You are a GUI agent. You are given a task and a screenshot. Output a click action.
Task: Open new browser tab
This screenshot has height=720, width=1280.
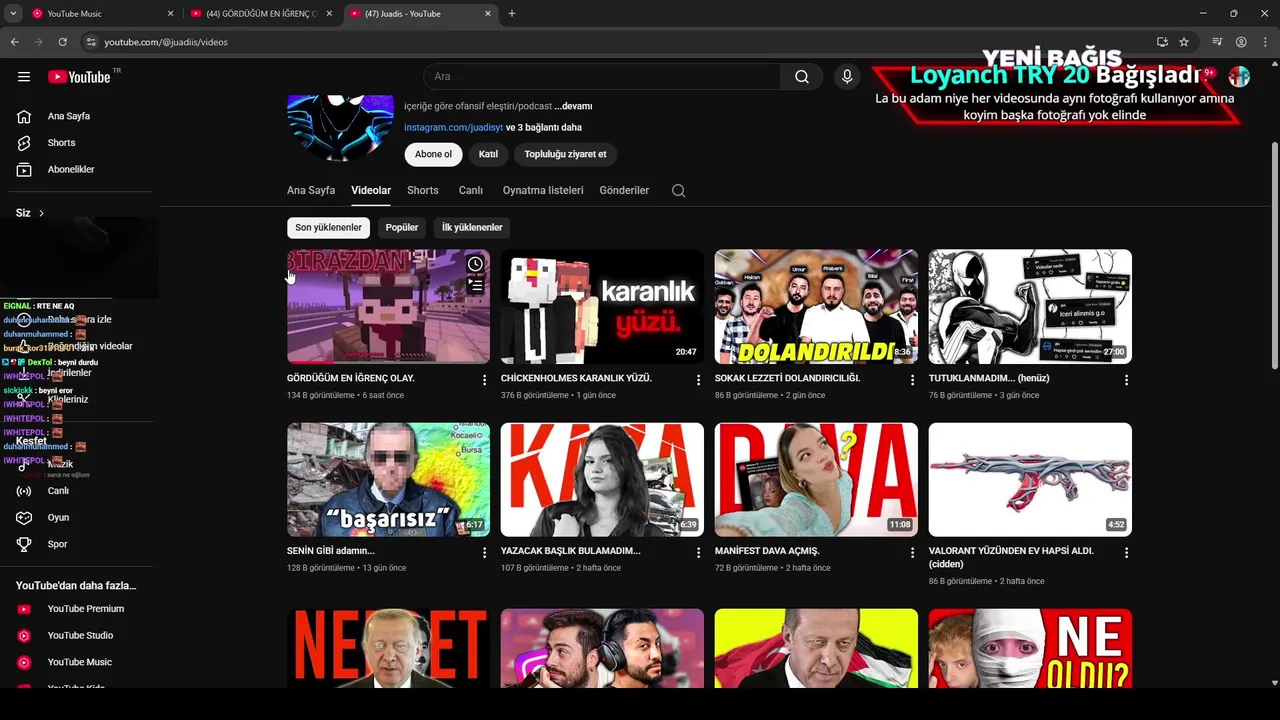click(512, 14)
